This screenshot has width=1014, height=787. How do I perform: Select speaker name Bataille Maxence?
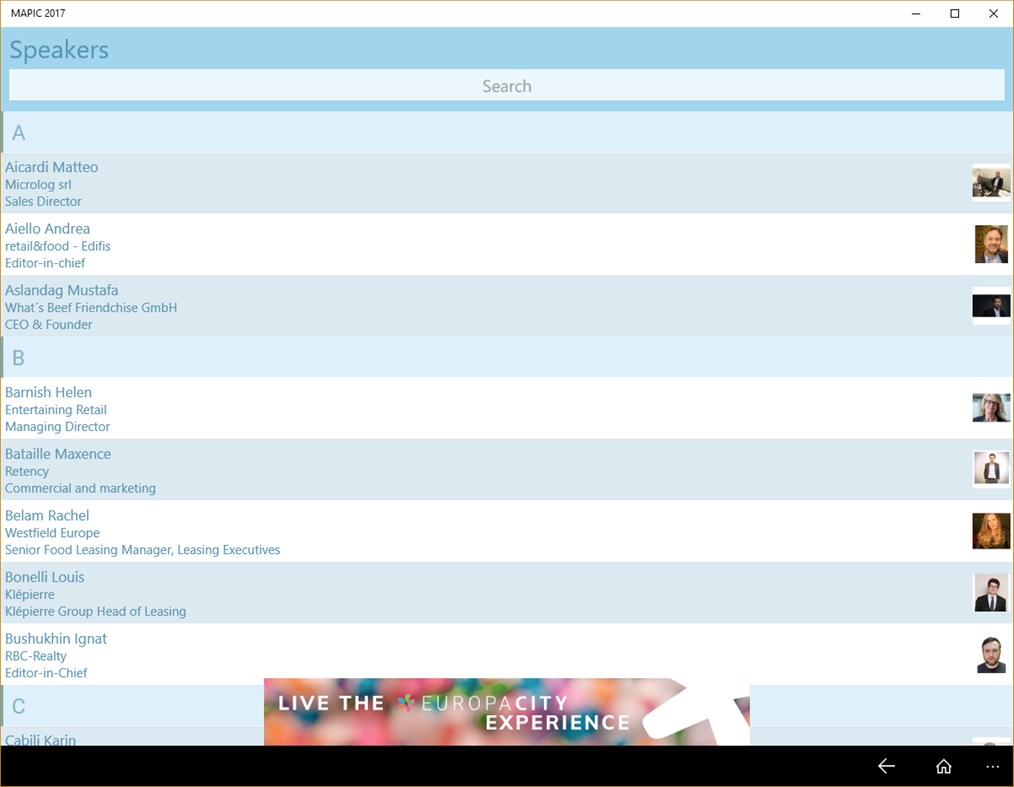pyautogui.click(x=58, y=454)
